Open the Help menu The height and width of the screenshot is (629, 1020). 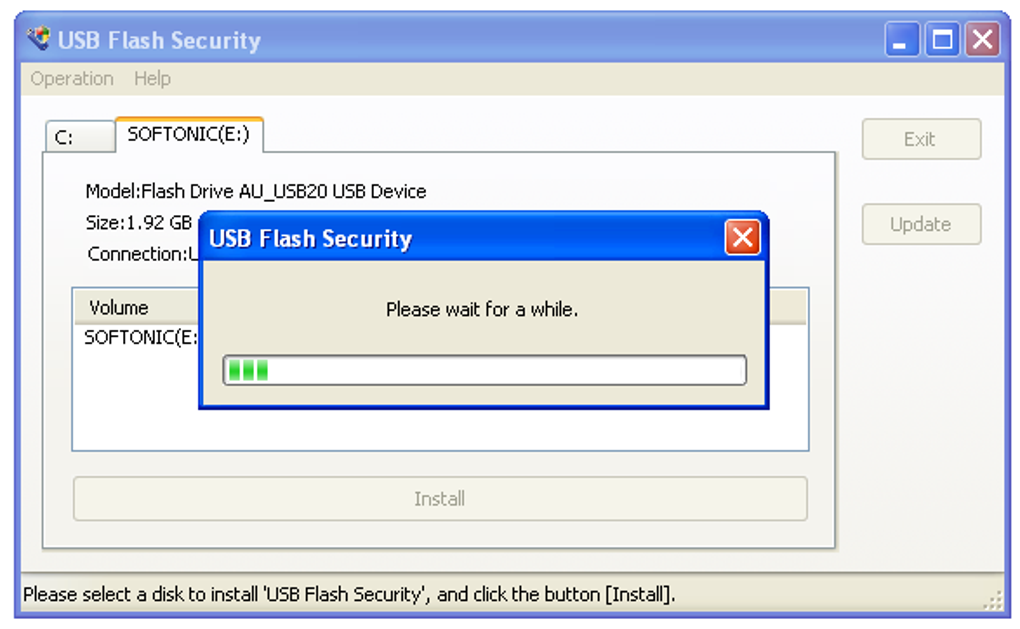tap(152, 78)
